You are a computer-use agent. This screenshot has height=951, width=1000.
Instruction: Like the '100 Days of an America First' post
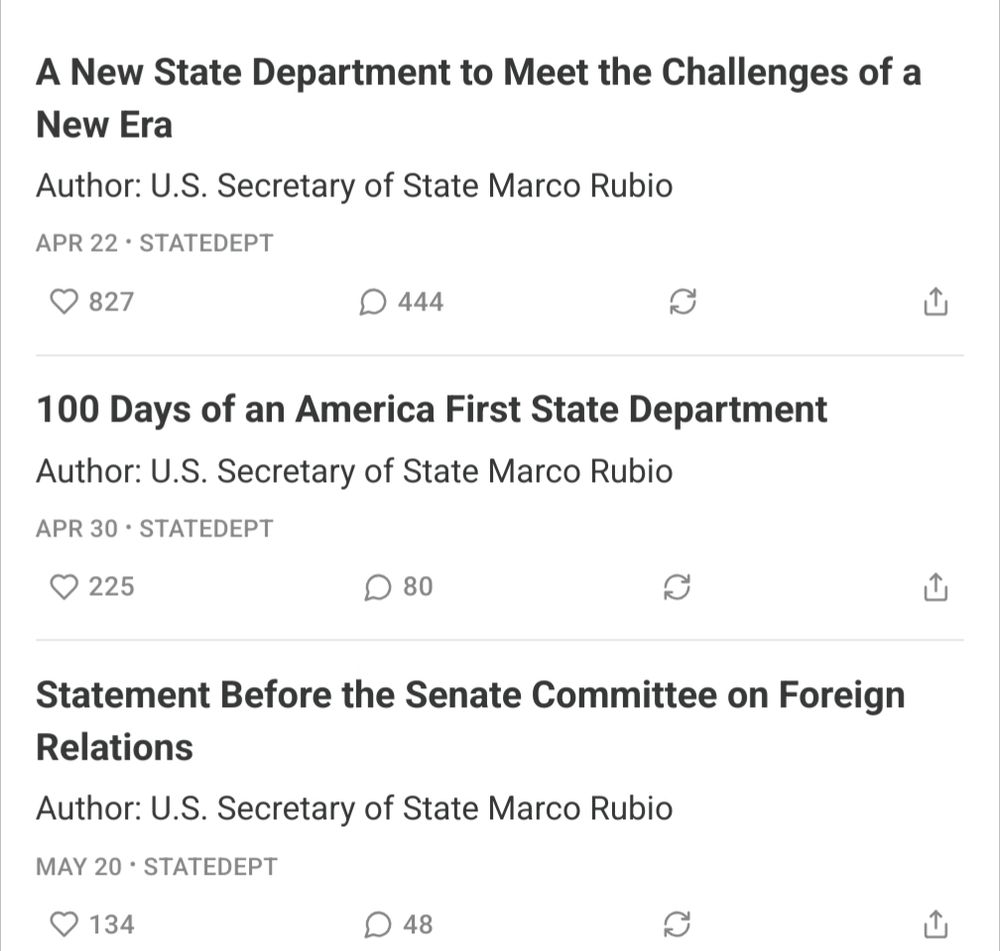(x=92, y=587)
